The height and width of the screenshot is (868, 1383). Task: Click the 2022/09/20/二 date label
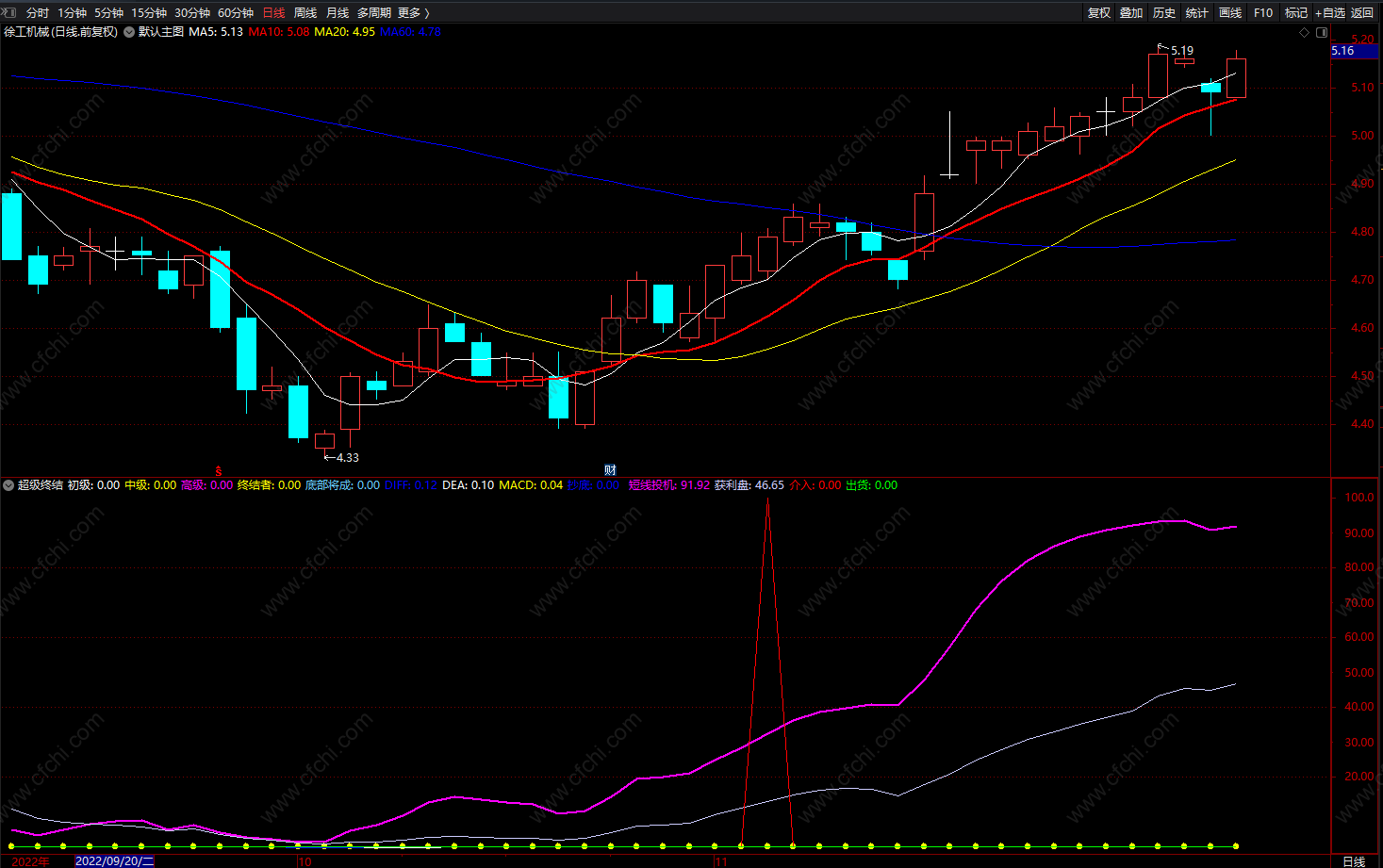[114, 861]
